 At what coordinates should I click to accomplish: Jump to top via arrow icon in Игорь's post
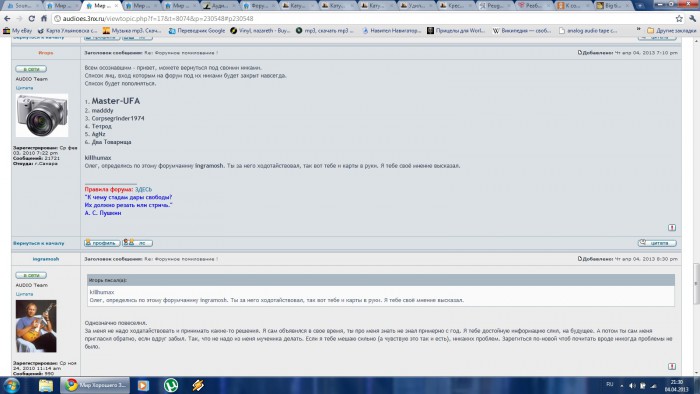tap(672, 228)
